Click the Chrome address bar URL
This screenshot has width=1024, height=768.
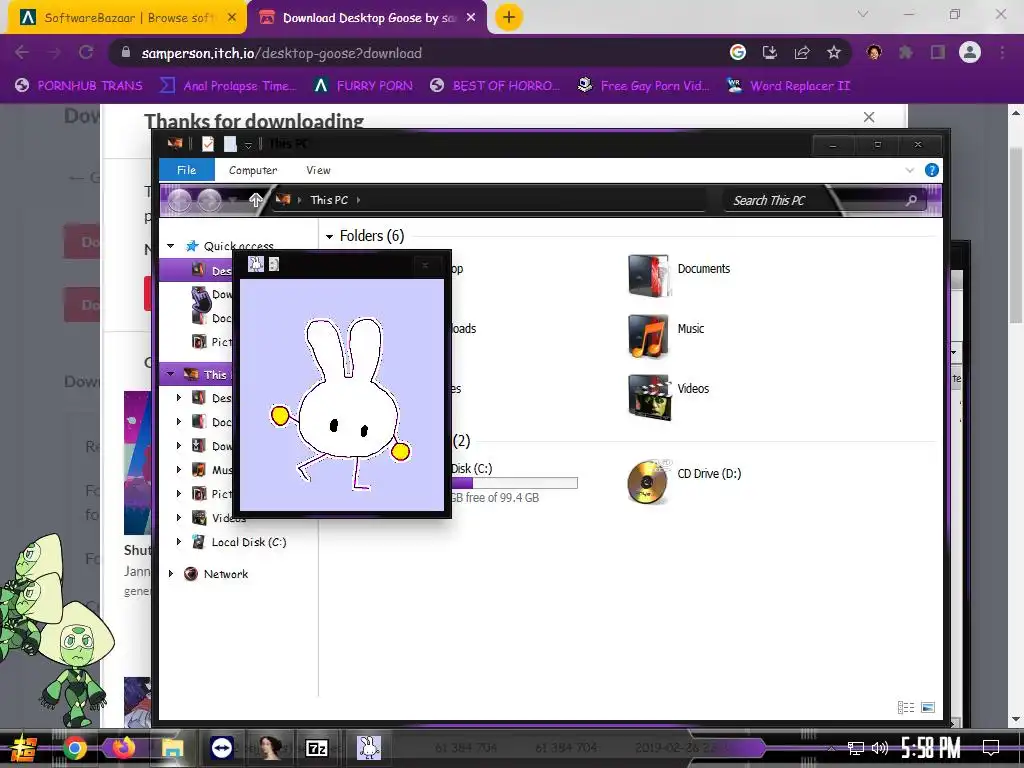click(x=281, y=53)
